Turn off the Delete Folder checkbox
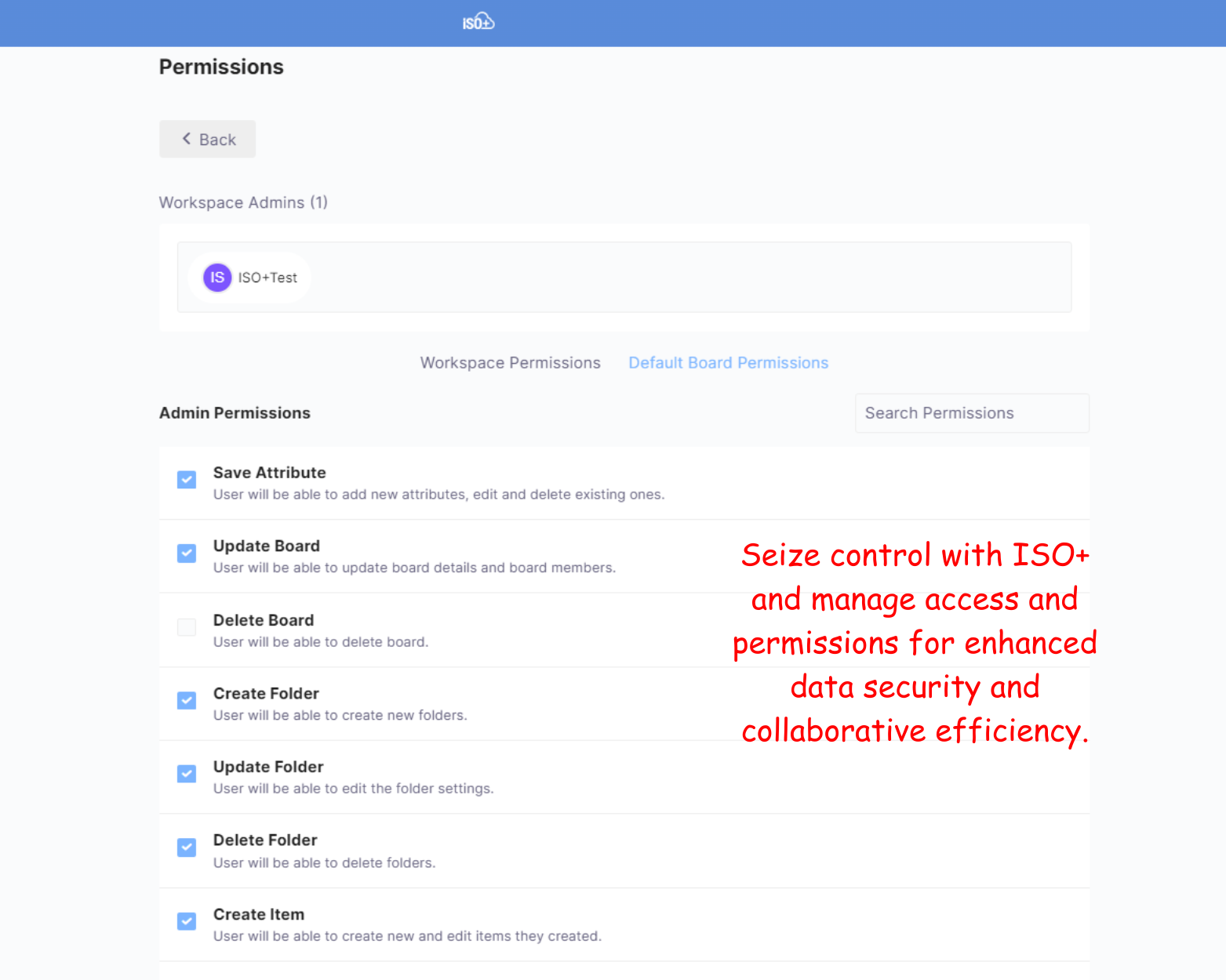This screenshot has width=1226, height=980. pyautogui.click(x=187, y=848)
